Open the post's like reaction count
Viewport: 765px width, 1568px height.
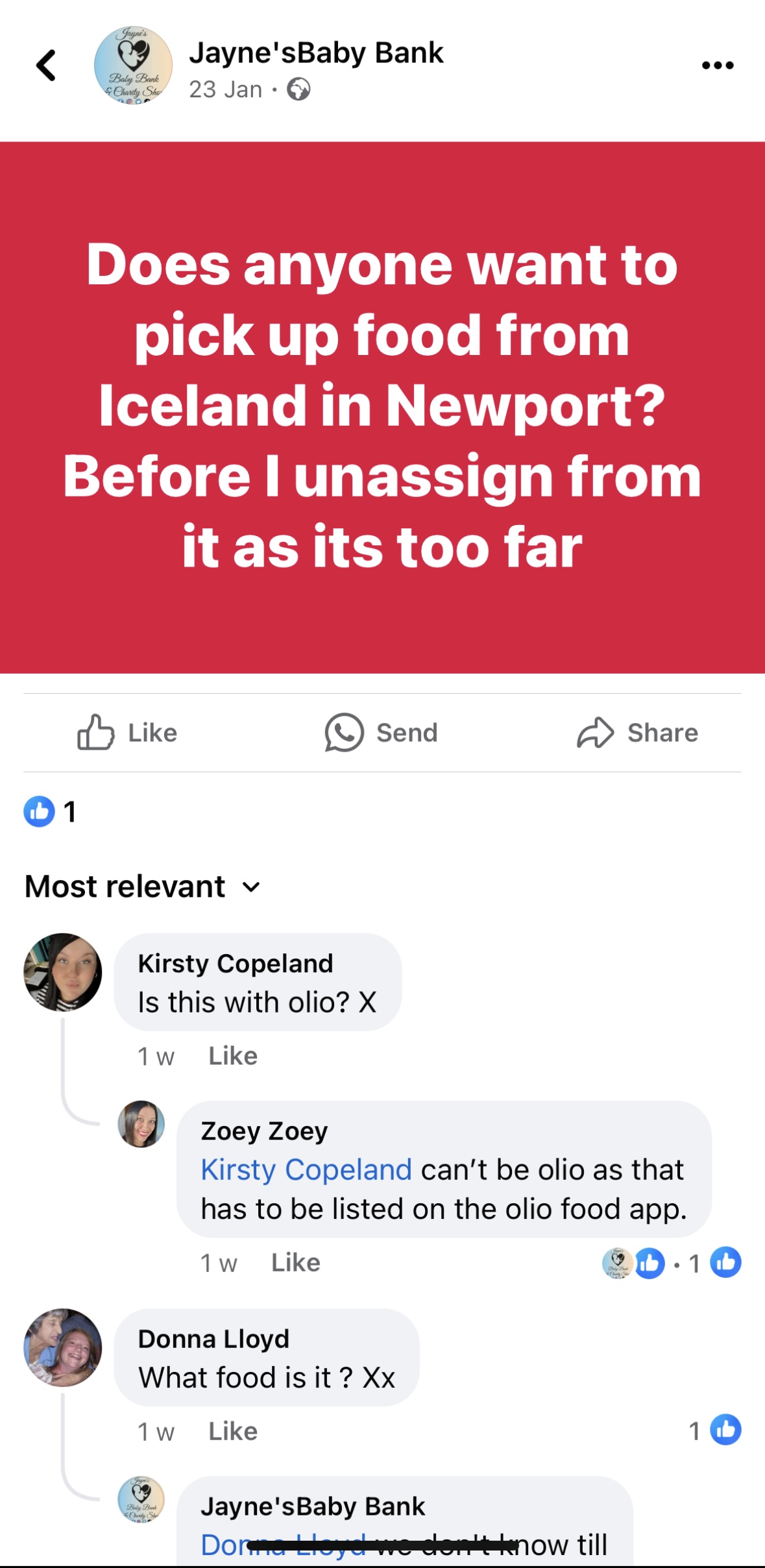pos(50,811)
